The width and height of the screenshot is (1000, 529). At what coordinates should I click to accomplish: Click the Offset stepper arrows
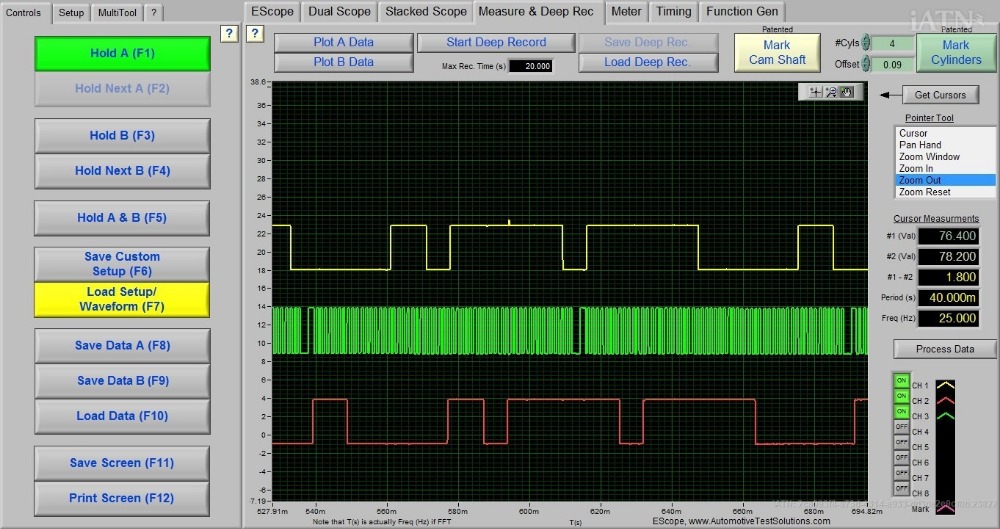865,64
